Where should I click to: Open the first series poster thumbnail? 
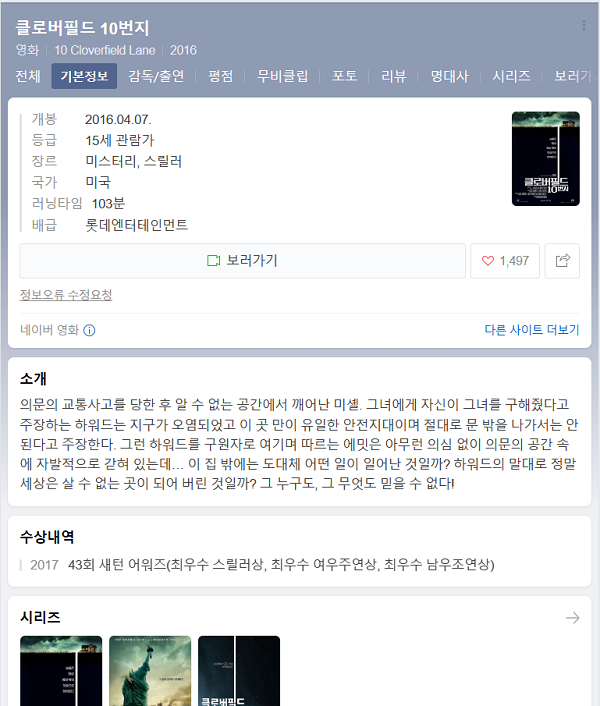61,671
